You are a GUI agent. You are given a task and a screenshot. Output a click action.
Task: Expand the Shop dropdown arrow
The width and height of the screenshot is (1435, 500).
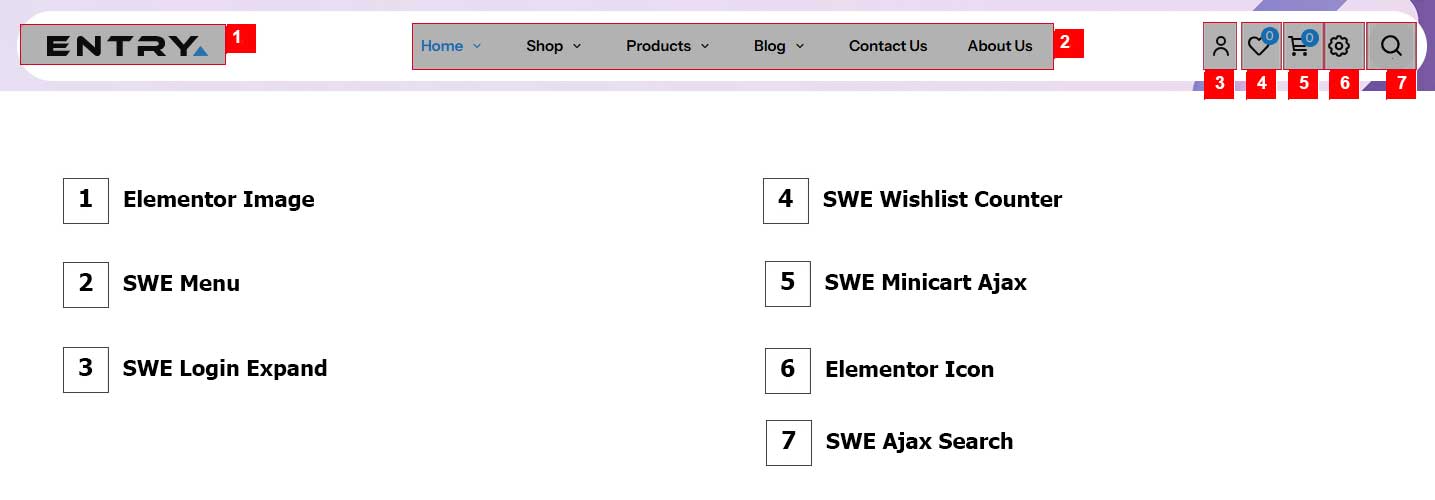click(x=577, y=46)
